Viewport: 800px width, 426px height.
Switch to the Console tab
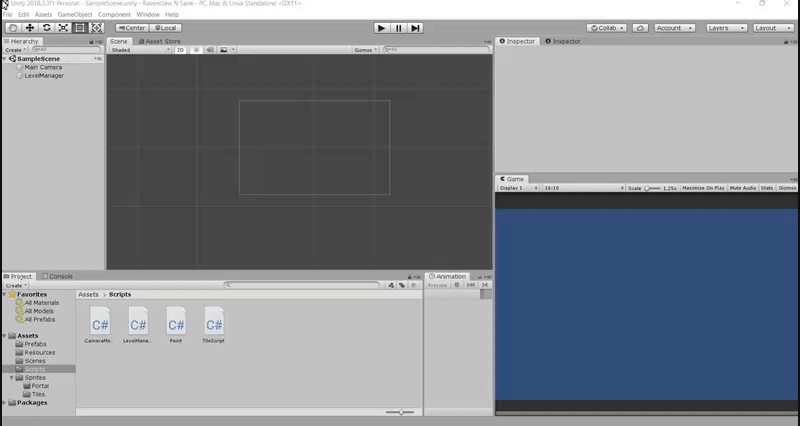pyautogui.click(x=57, y=277)
